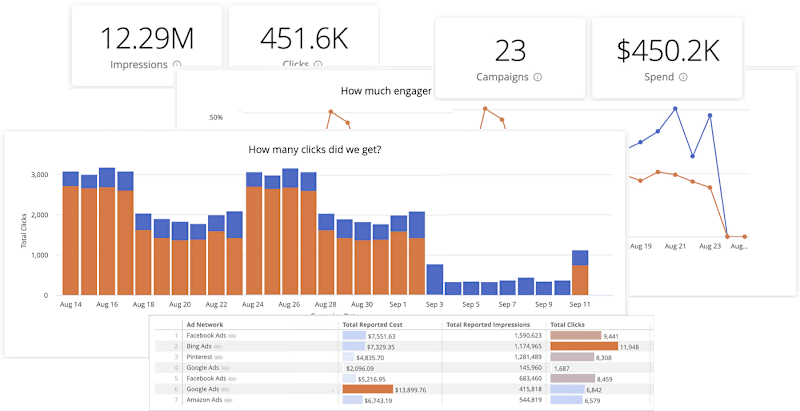Click the Pinterest network name cell
This screenshot has width=800, height=411.
click(199, 357)
